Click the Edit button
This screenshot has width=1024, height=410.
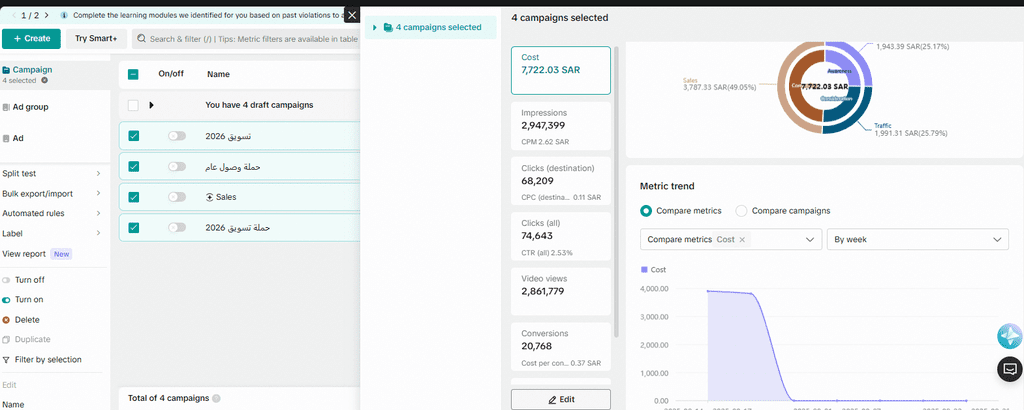point(561,399)
